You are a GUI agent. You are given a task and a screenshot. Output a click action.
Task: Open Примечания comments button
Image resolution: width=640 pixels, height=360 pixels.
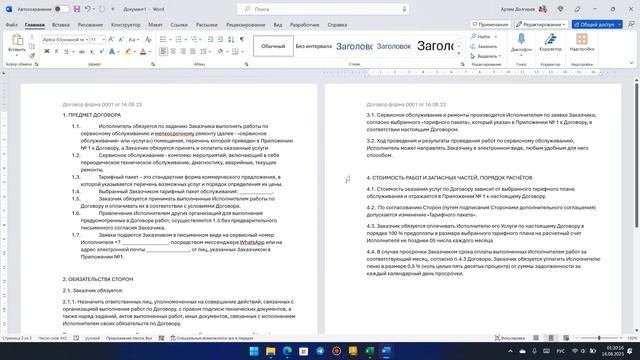[x=490, y=24]
